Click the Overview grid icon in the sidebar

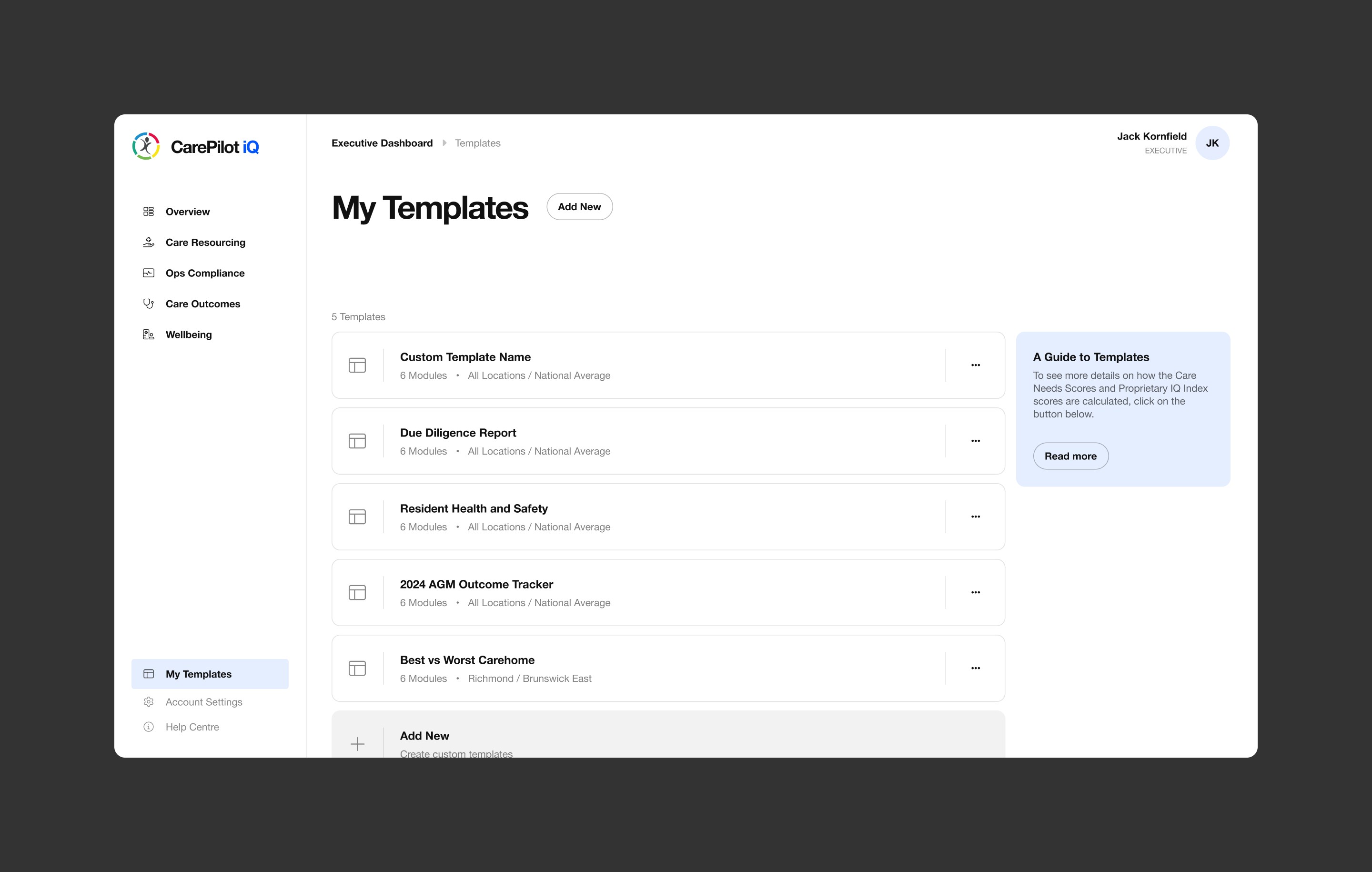pyautogui.click(x=149, y=212)
